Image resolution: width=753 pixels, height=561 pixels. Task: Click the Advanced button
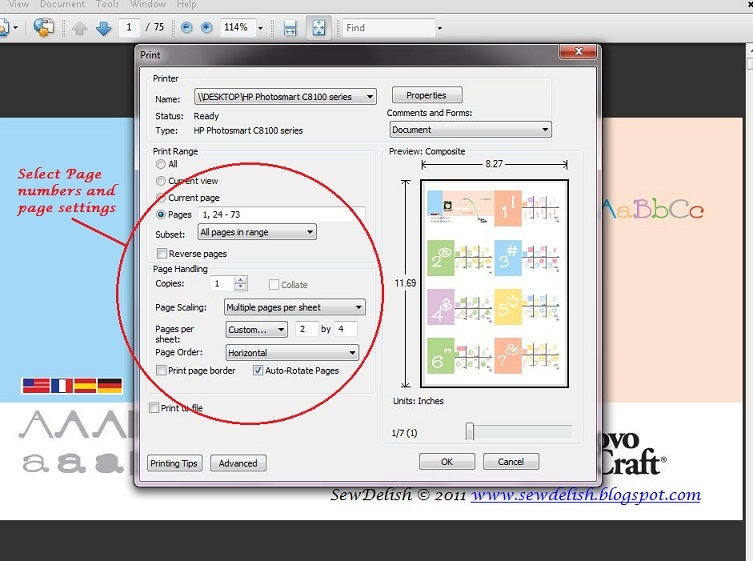click(238, 463)
